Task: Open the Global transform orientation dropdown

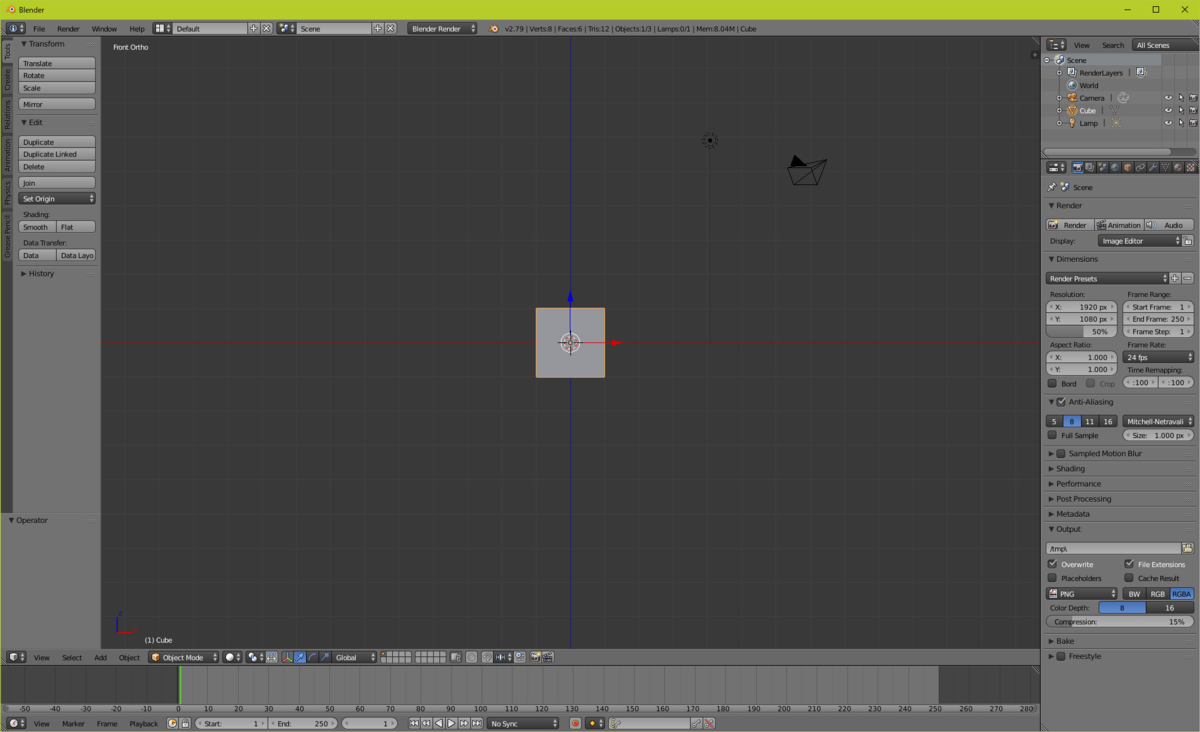Action: [355, 657]
